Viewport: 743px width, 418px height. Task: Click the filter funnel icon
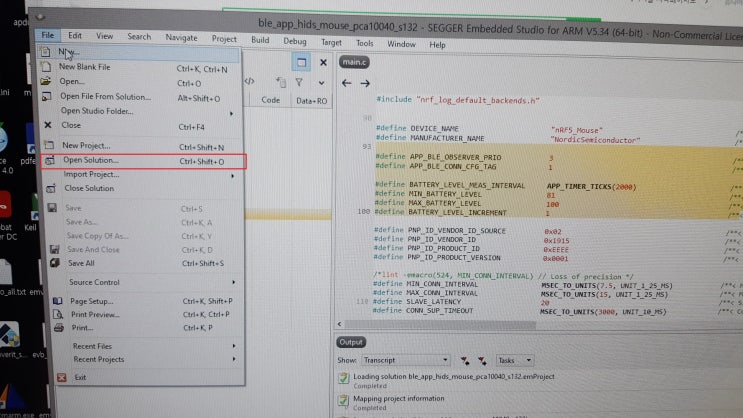click(299, 82)
